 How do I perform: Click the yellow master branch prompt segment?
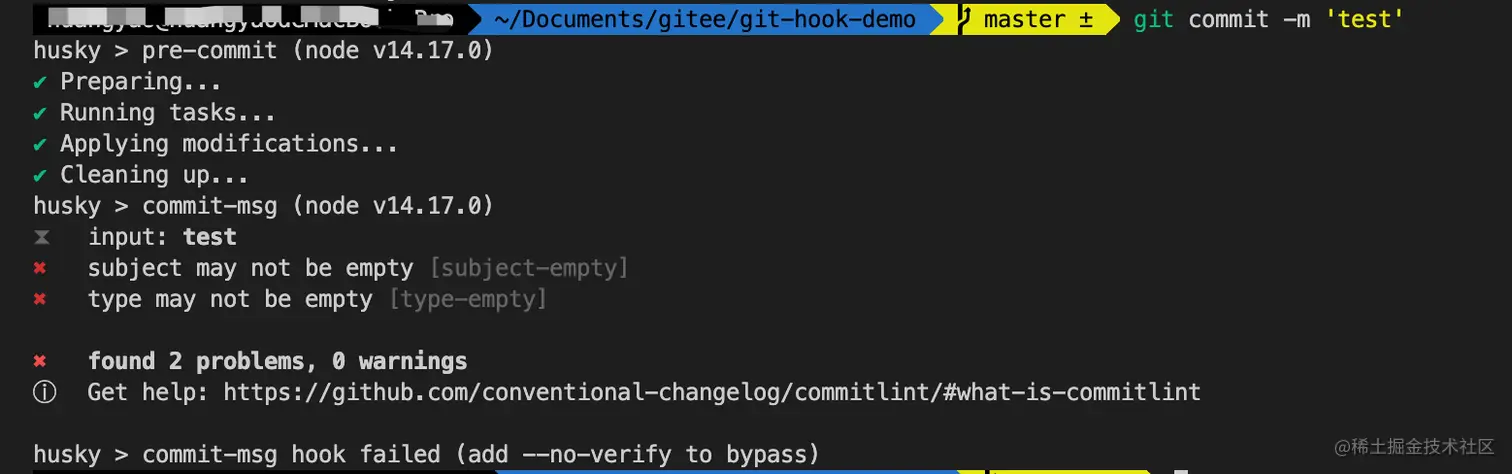(1033, 19)
